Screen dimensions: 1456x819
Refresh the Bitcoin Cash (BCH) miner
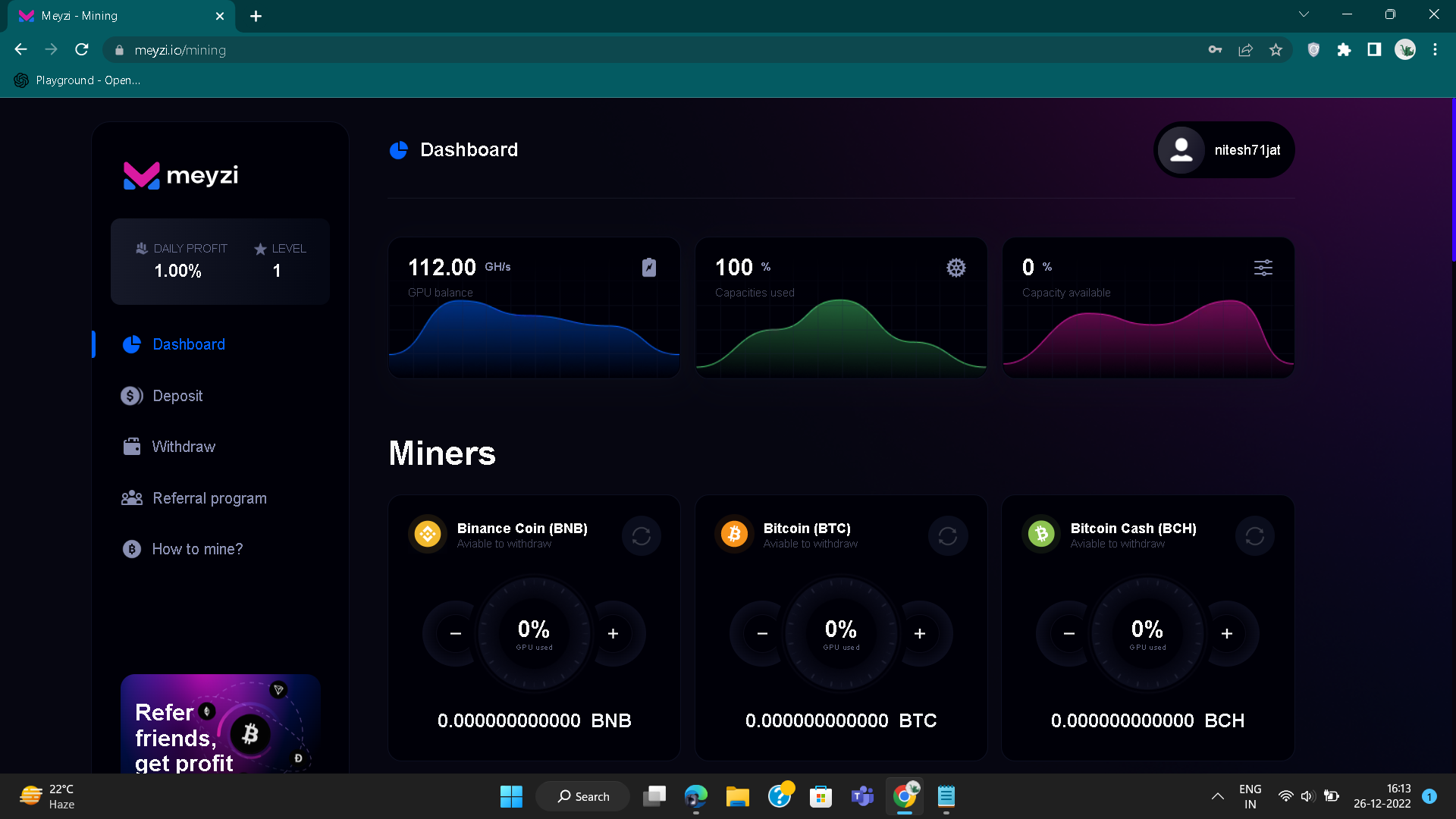click(1254, 536)
